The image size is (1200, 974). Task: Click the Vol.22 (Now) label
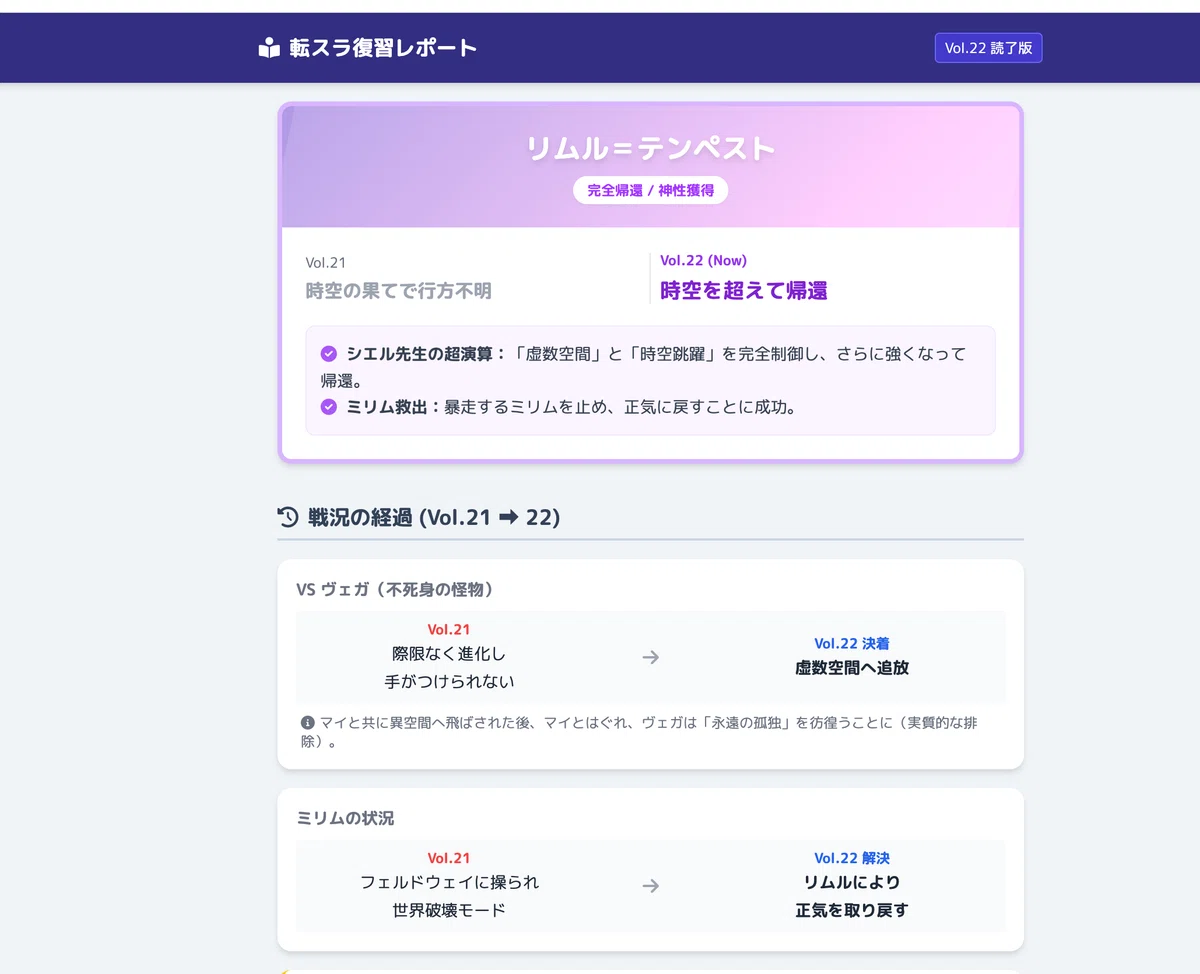703,261
